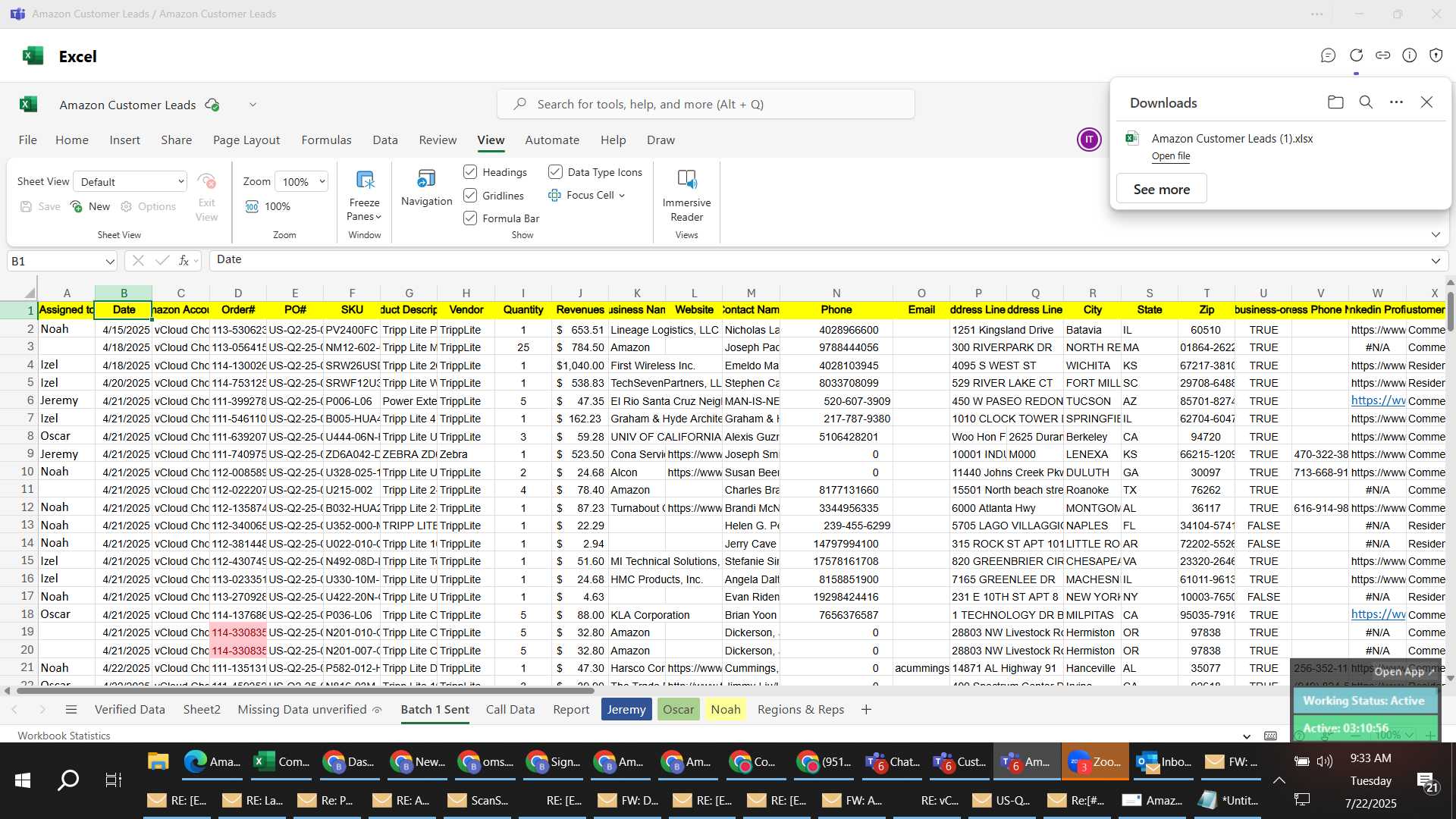Switch to the Home tab

point(72,140)
